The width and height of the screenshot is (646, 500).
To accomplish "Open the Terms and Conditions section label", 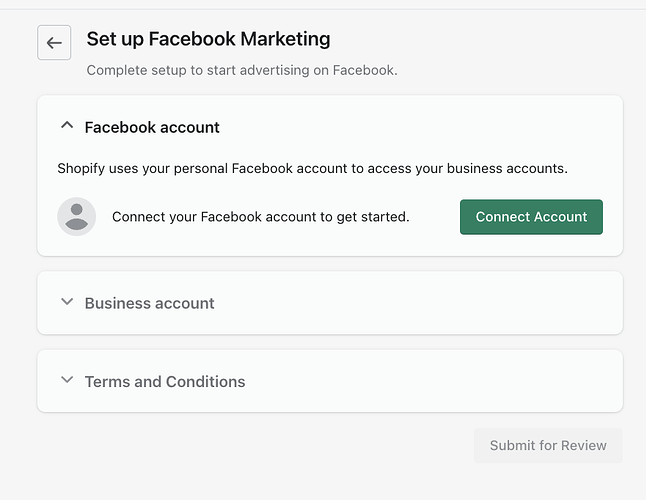I will (165, 381).
